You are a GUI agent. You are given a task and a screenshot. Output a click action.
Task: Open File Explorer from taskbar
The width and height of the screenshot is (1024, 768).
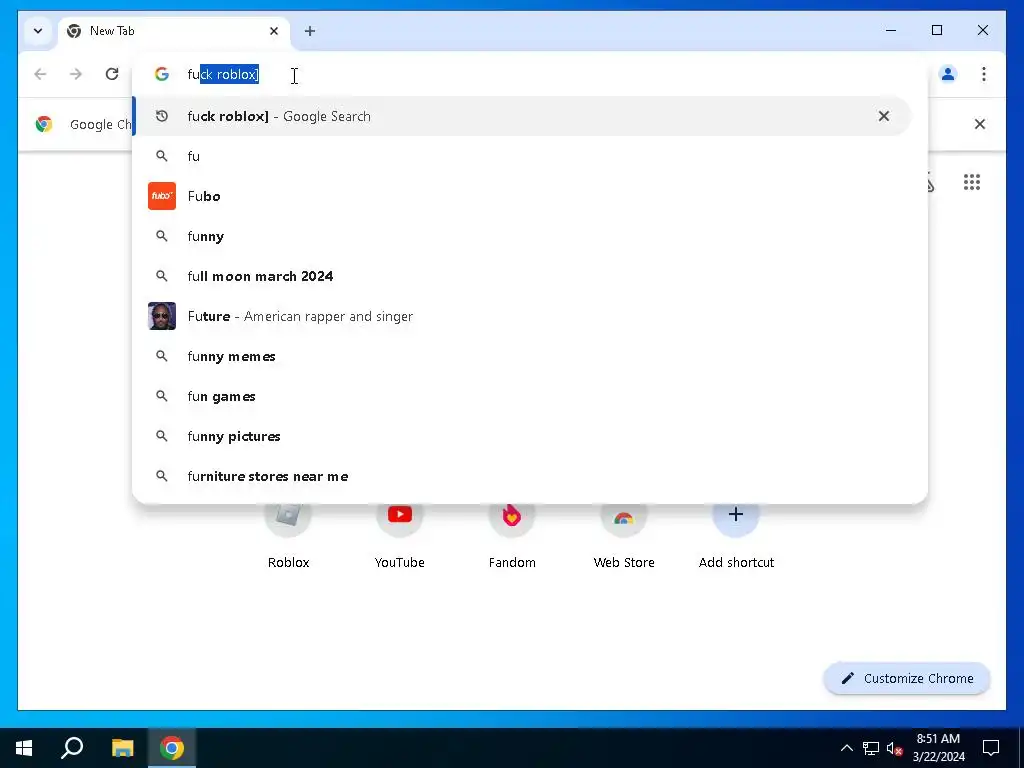tap(123, 748)
